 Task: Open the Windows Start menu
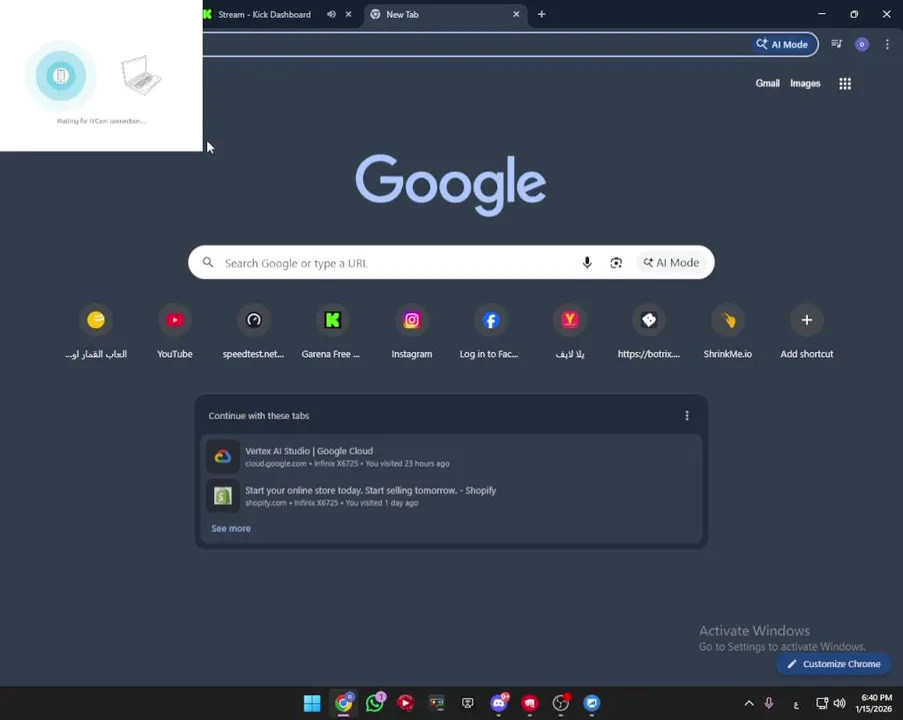click(312, 703)
